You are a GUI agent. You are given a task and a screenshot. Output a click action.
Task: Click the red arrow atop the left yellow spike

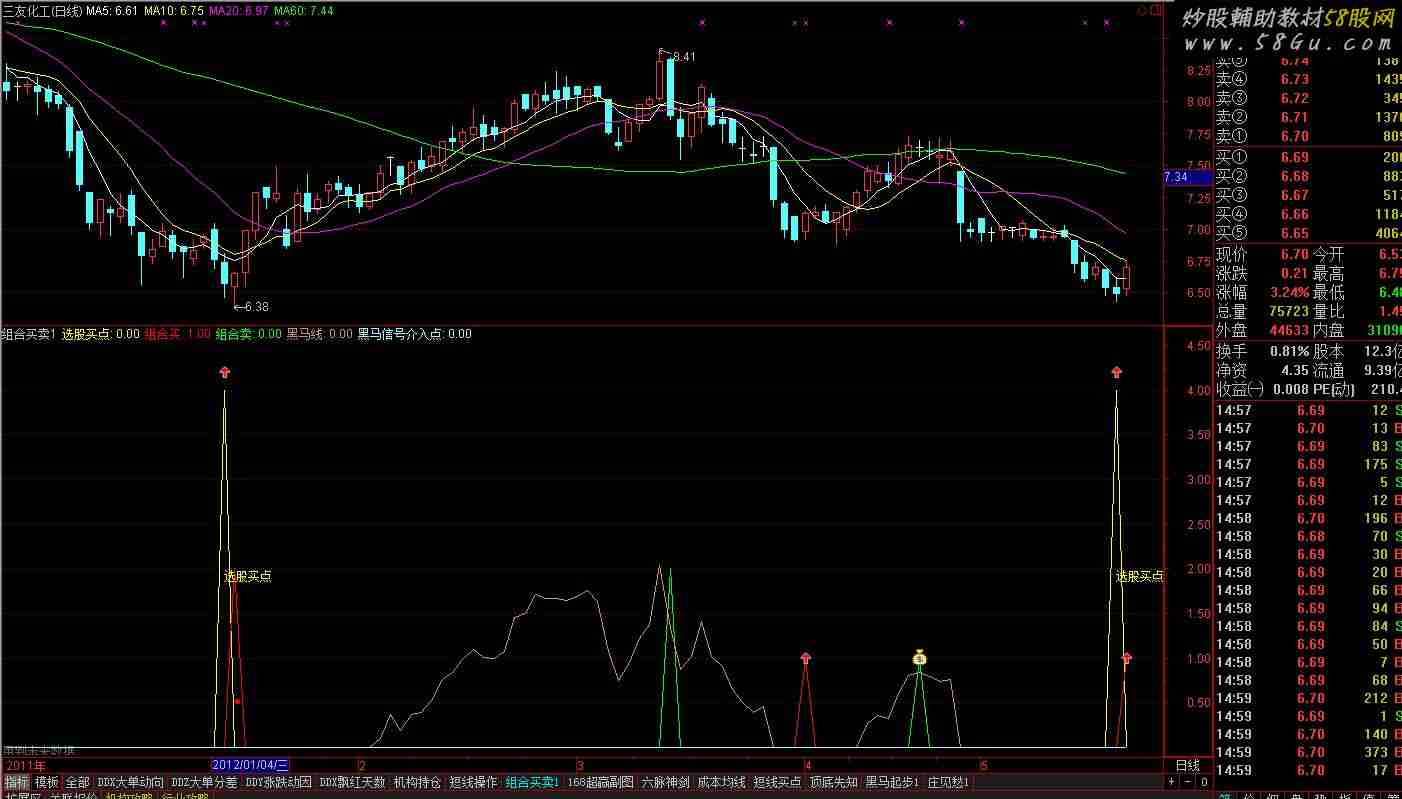[225, 372]
